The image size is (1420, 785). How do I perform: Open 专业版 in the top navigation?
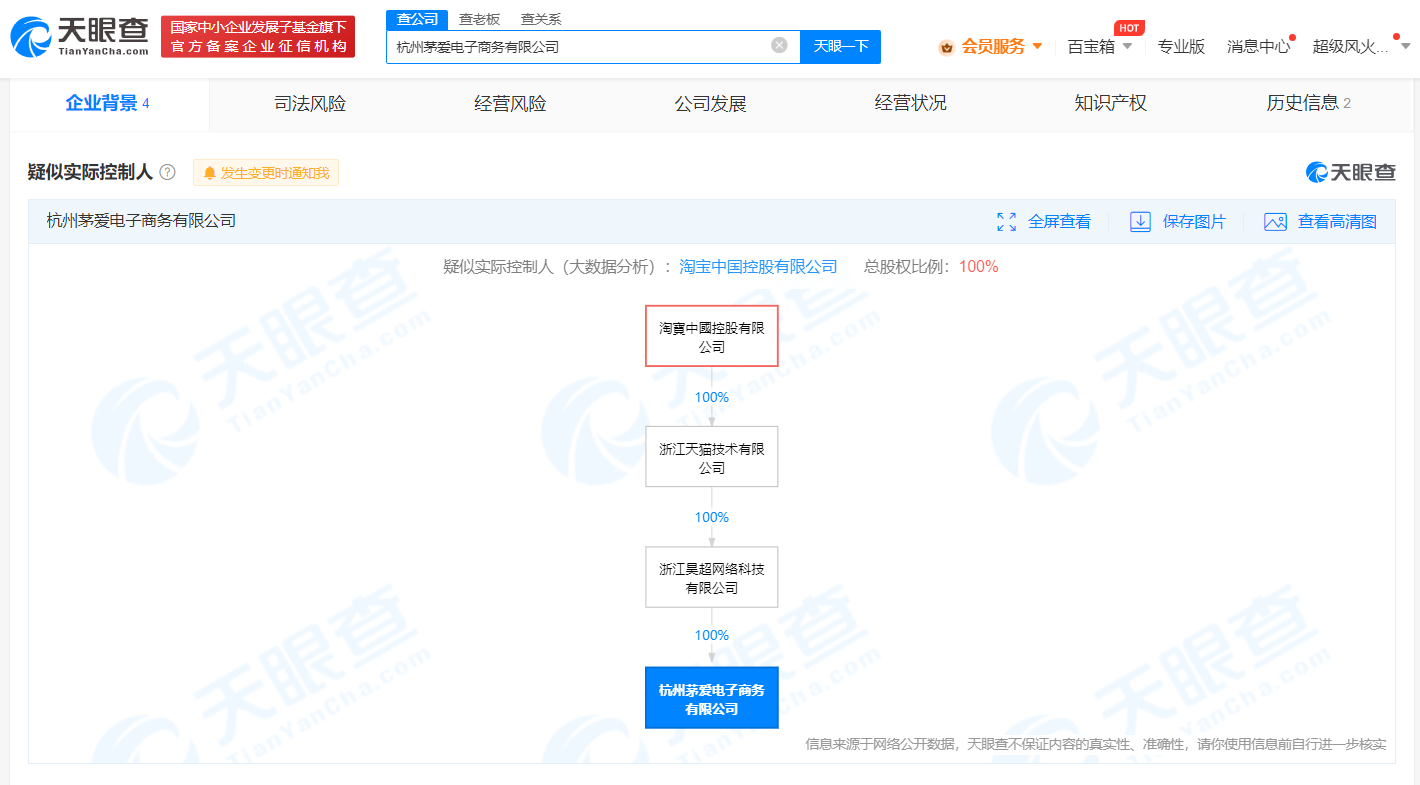pyautogui.click(x=1181, y=46)
